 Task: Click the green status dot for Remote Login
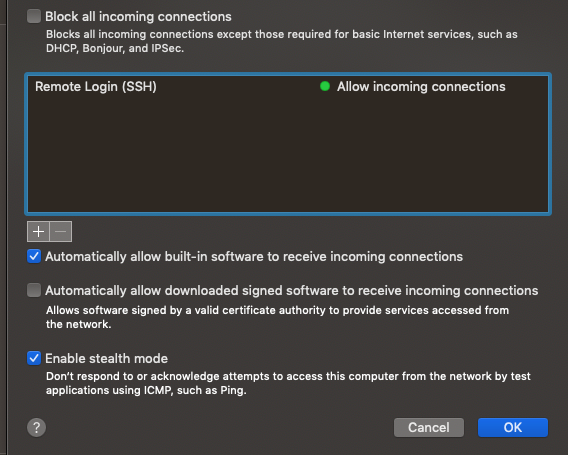click(325, 86)
